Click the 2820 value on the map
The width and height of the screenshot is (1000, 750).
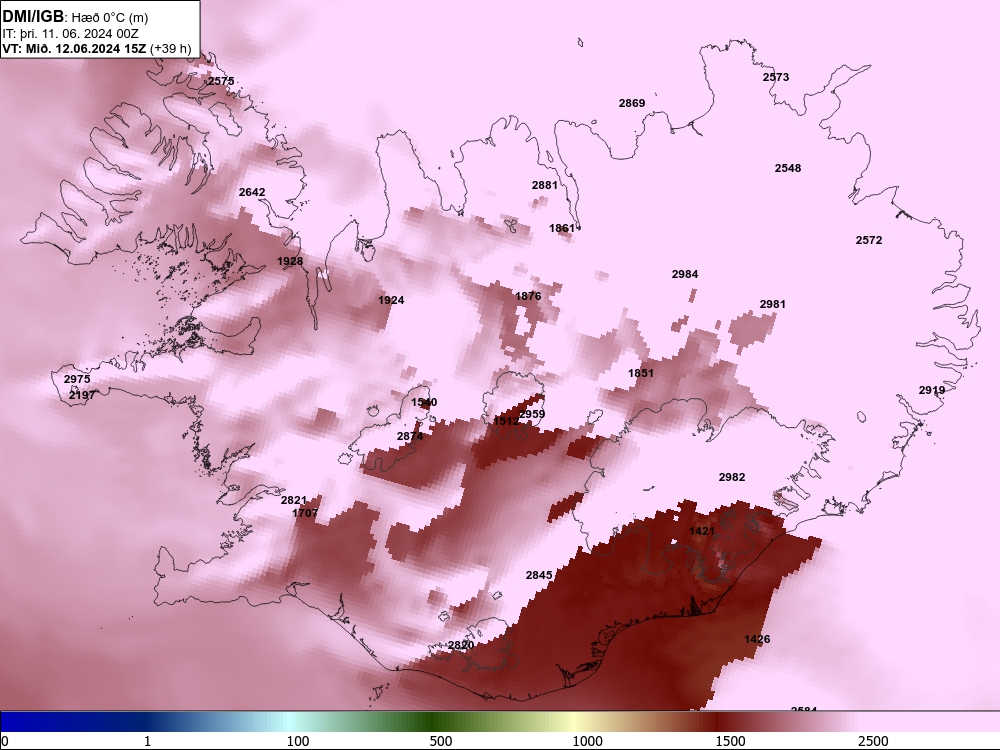coord(460,645)
